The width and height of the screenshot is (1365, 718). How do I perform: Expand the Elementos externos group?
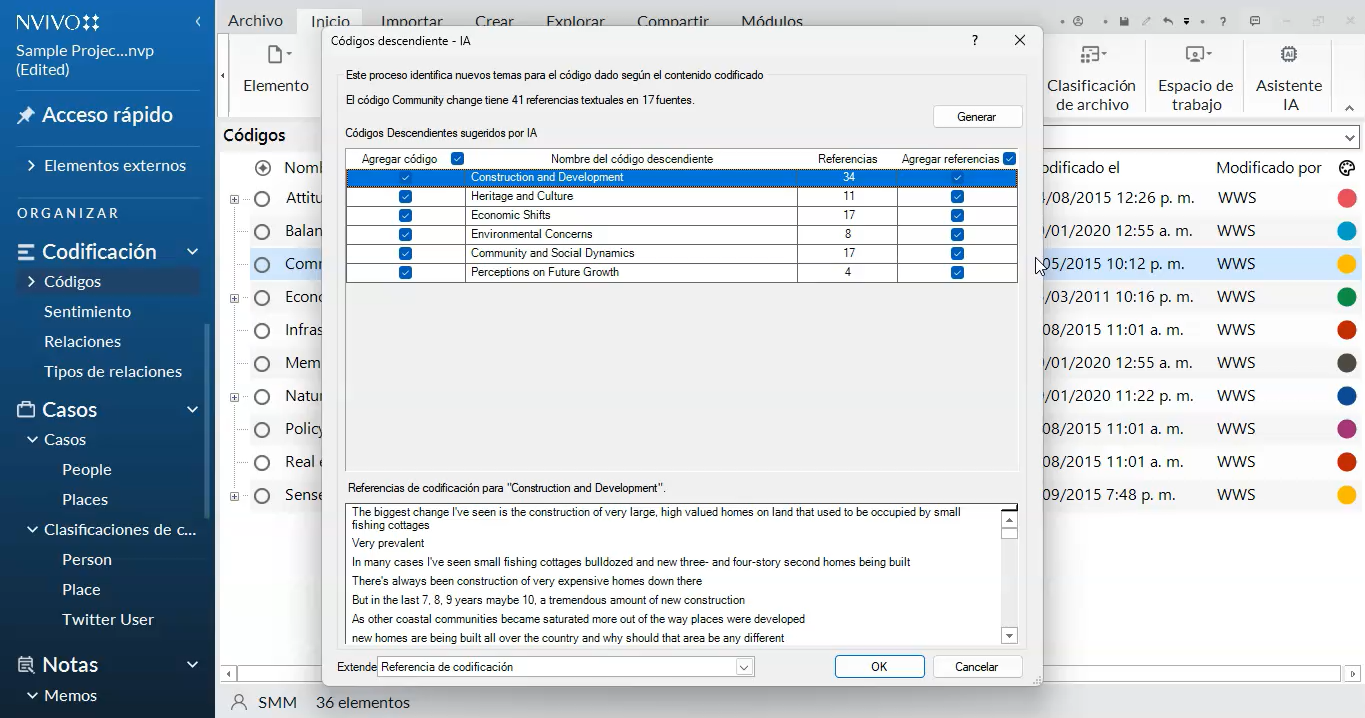[x=32, y=166]
